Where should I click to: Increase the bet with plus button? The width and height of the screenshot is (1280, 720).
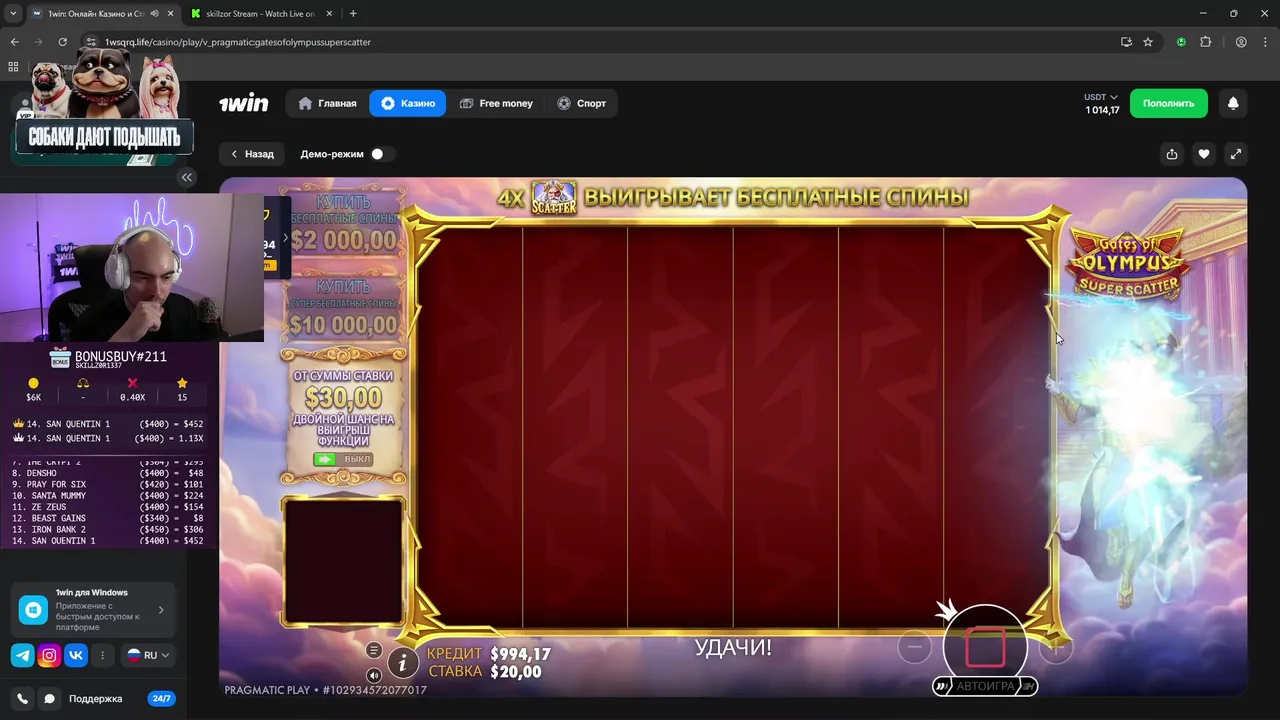point(1056,647)
